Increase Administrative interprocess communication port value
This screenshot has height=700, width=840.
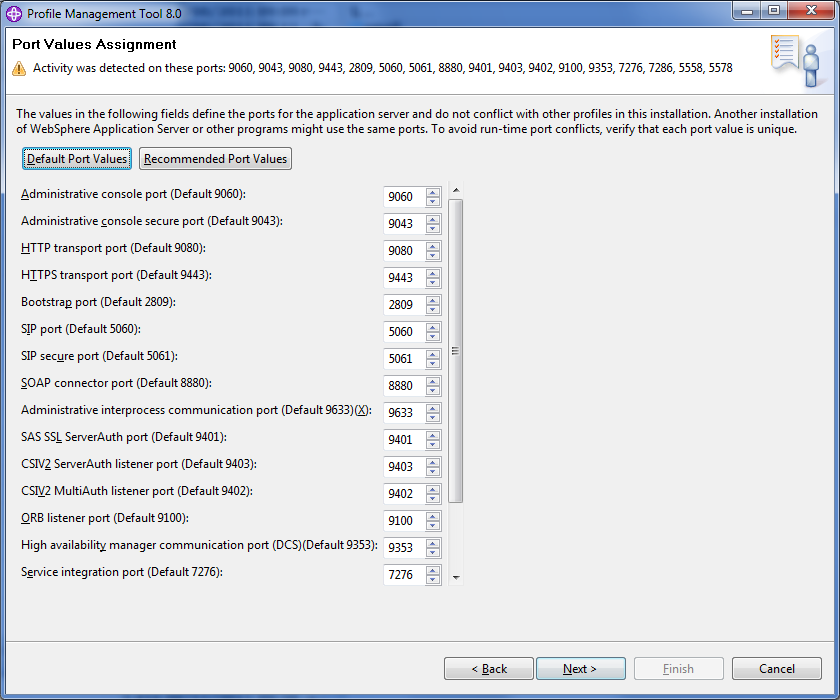click(x=433, y=408)
